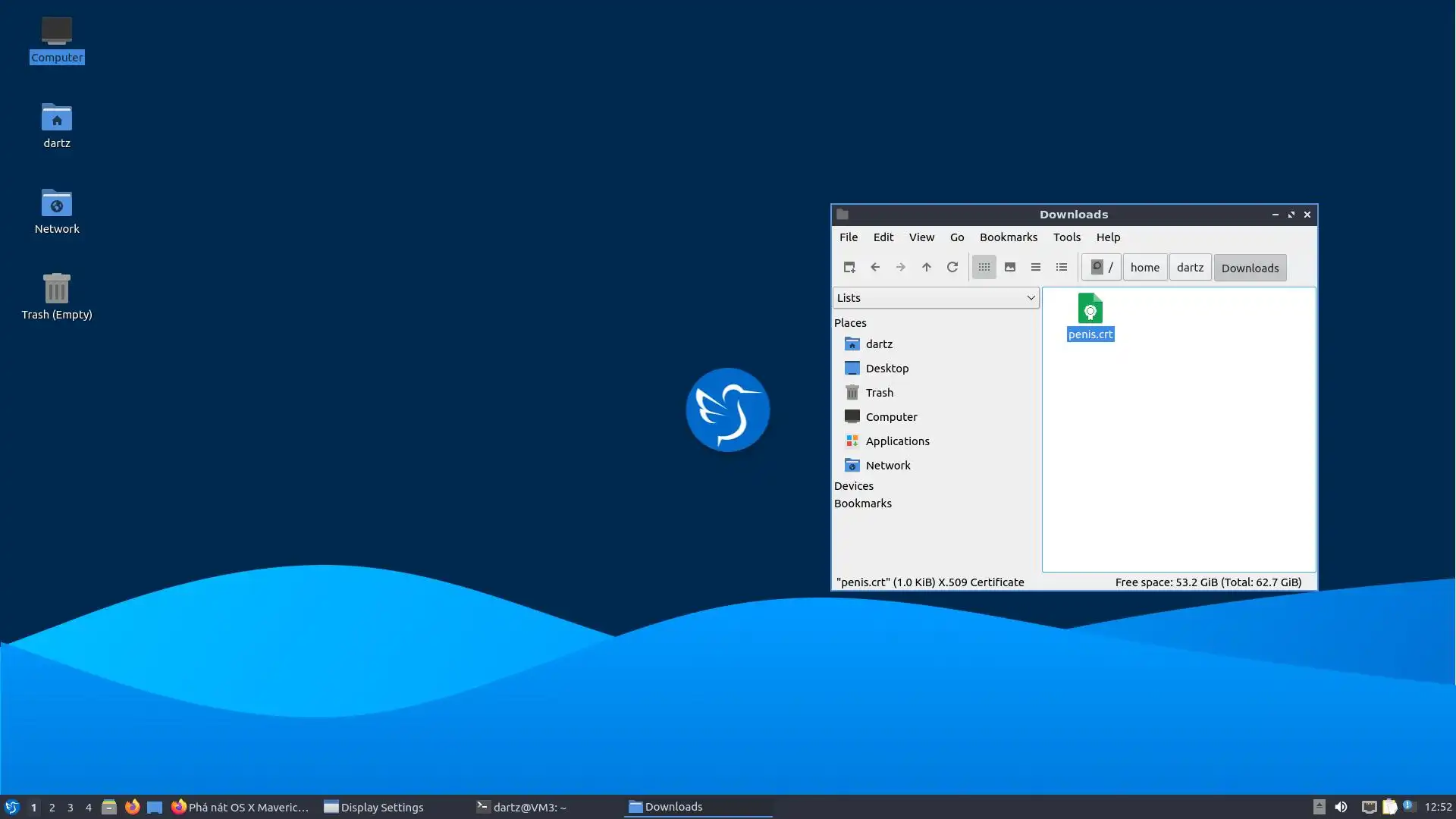Image resolution: width=1456 pixels, height=819 pixels.
Task: Toggle icon view mode button
Action: click(x=984, y=267)
